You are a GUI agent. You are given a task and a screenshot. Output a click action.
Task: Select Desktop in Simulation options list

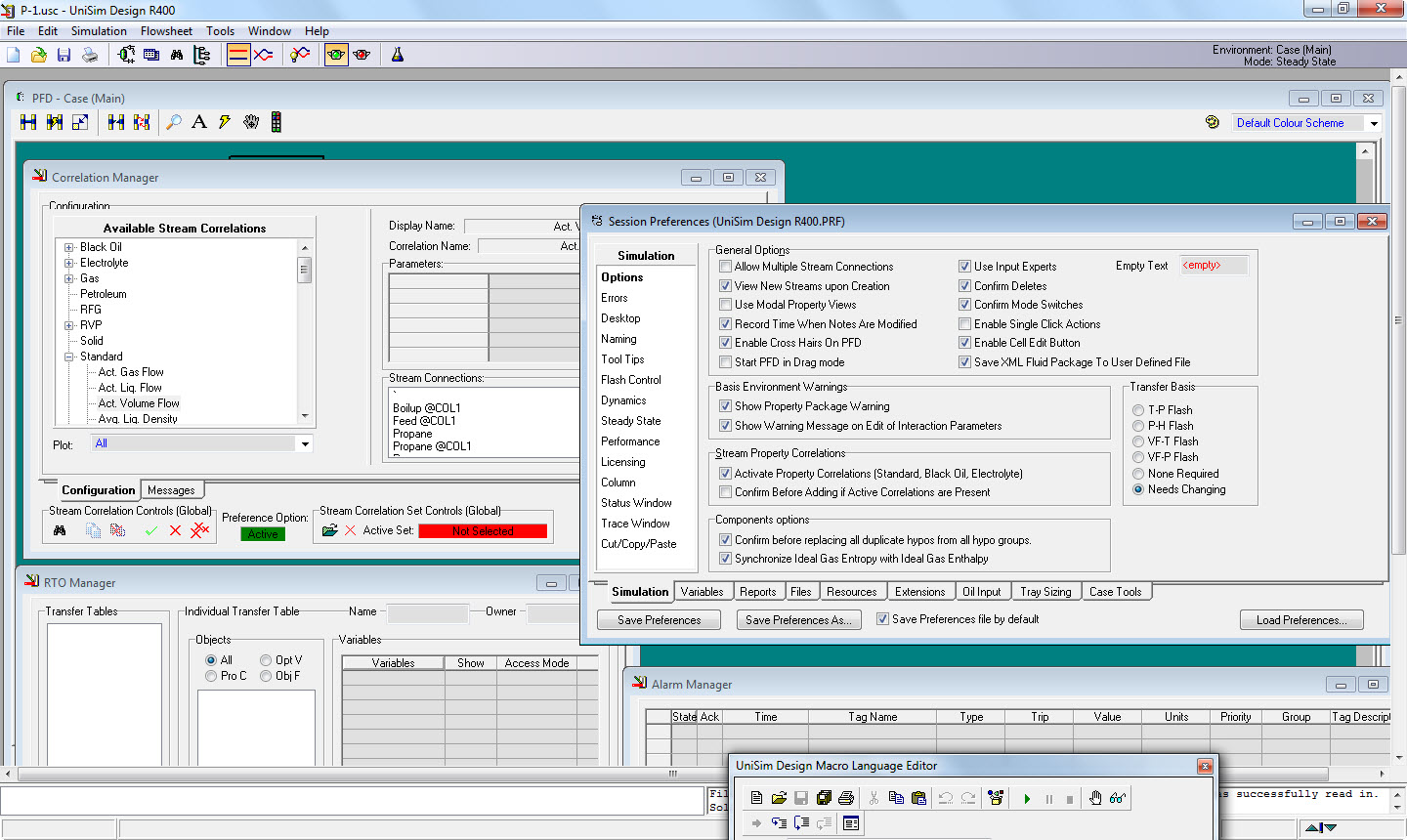click(x=620, y=318)
